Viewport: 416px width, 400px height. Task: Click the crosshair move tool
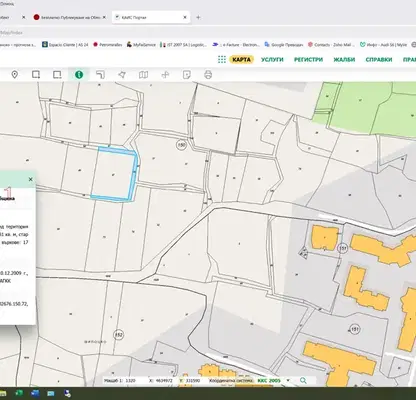coord(165,75)
